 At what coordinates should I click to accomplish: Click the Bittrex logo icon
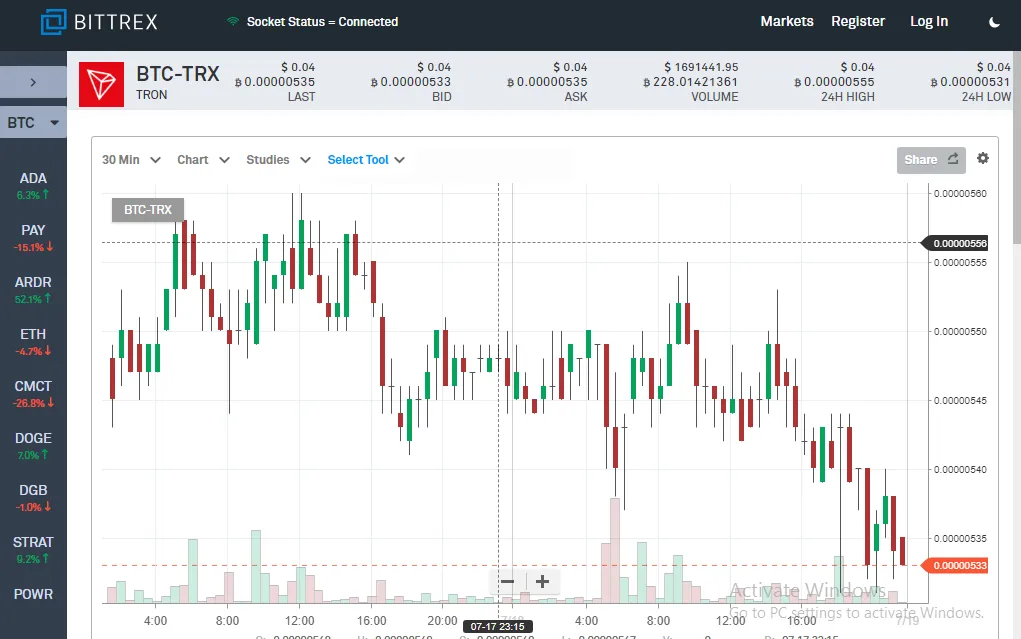(x=53, y=22)
